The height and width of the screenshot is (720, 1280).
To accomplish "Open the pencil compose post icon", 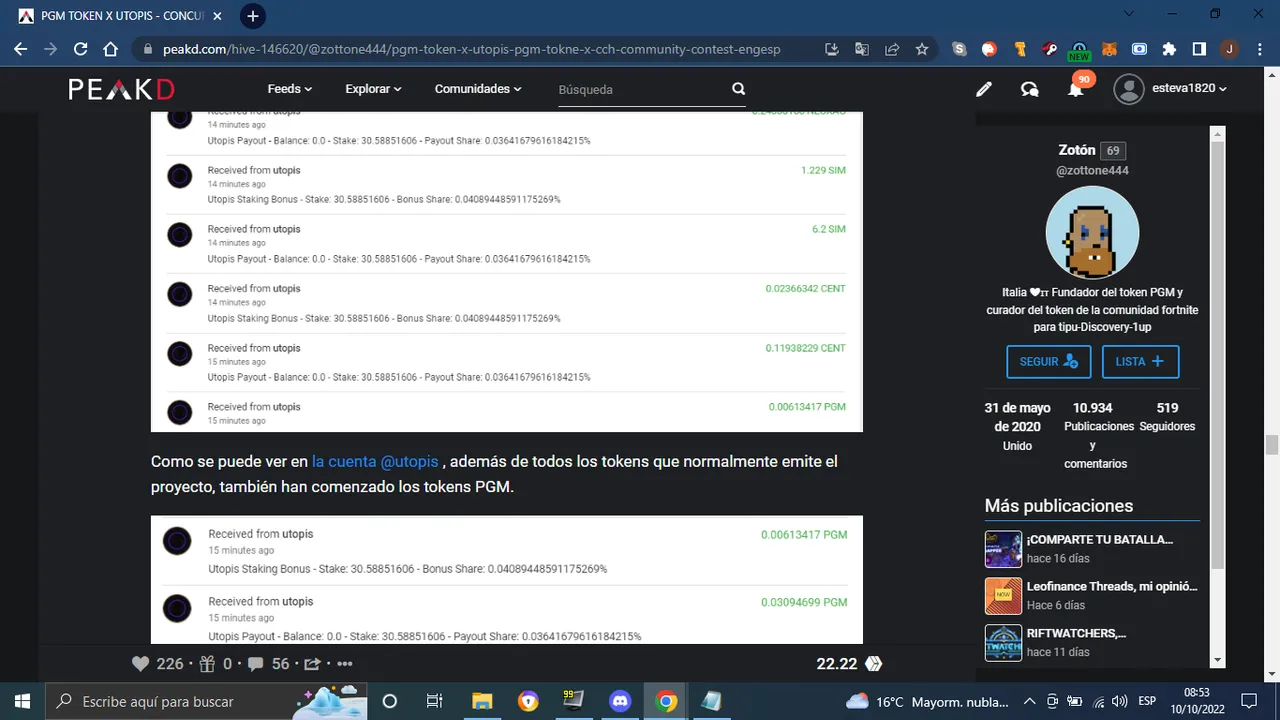I will [984, 89].
